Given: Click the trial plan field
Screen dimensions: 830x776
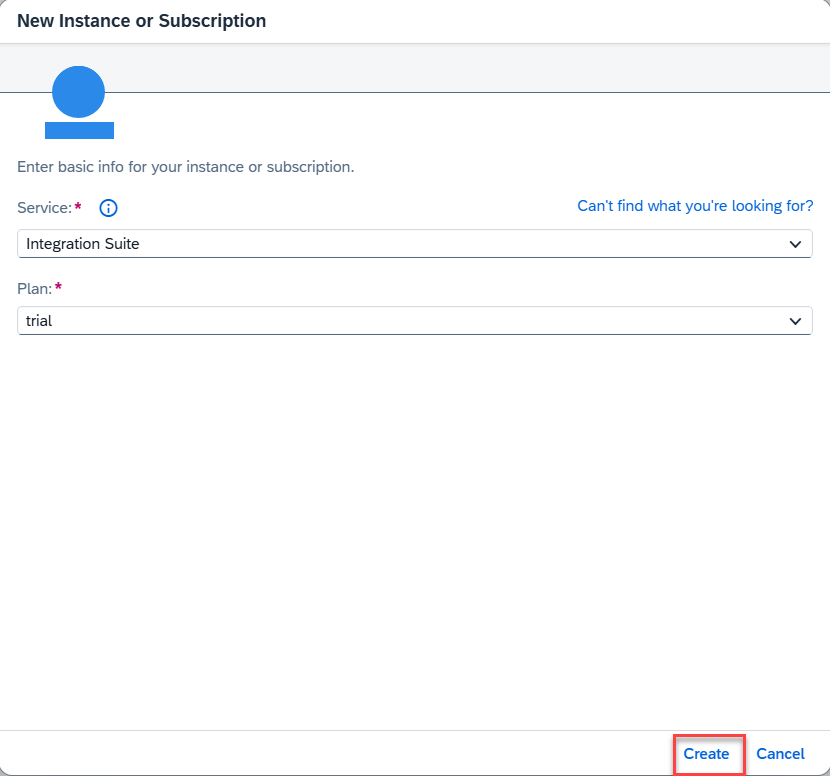Looking at the screenshot, I should [x=414, y=321].
